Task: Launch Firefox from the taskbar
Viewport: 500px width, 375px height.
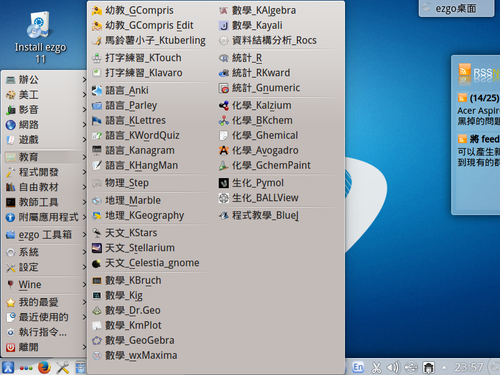Action: [x=44, y=367]
